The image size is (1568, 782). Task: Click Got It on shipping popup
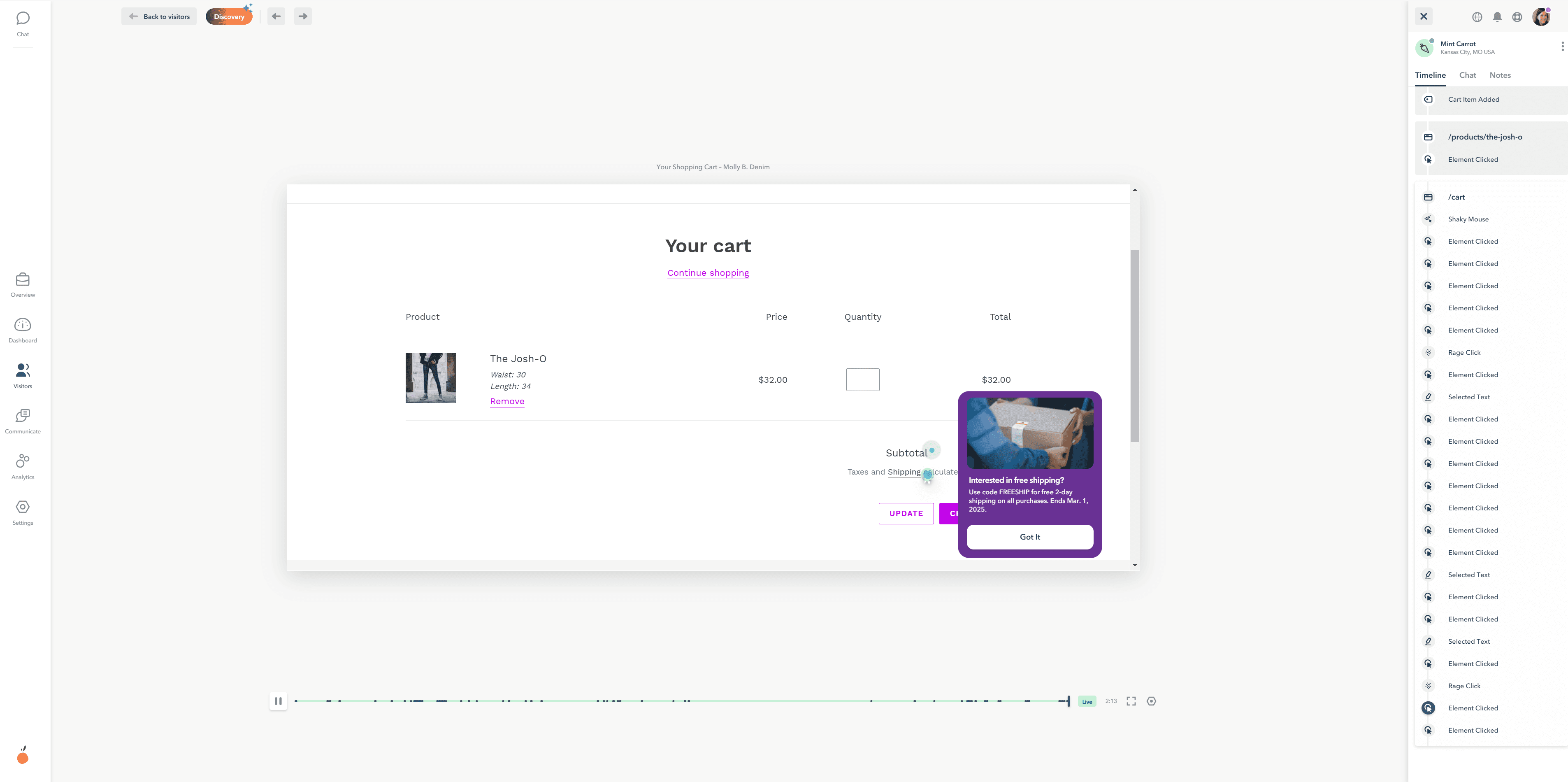(x=1030, y=537)
